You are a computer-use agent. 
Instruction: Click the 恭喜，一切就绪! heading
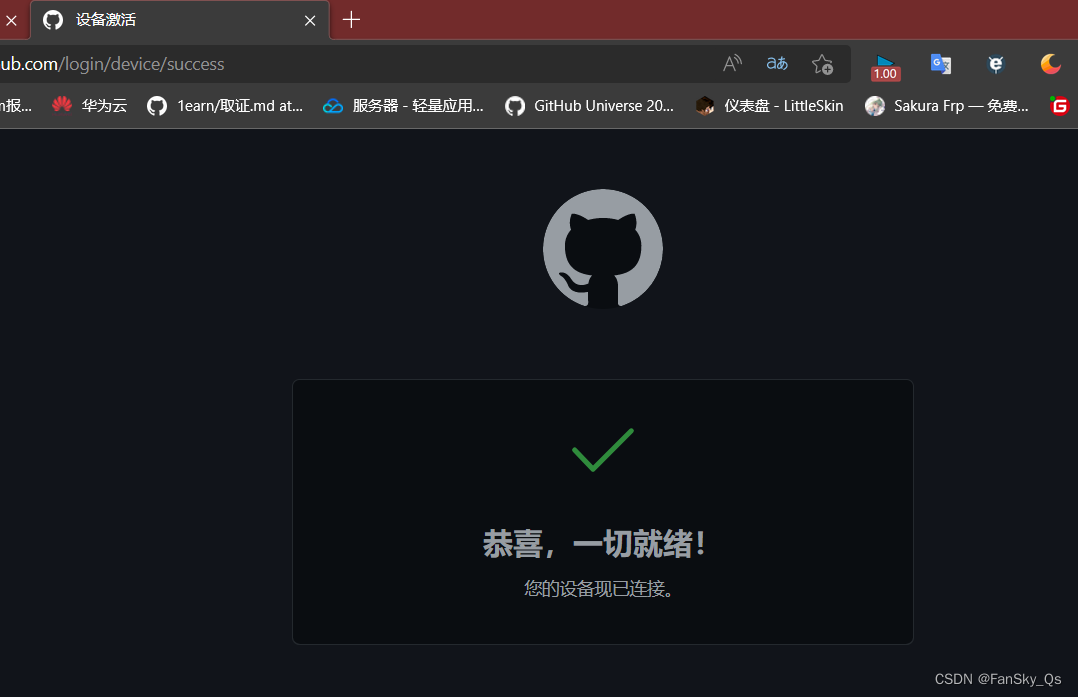coord(594,544)
